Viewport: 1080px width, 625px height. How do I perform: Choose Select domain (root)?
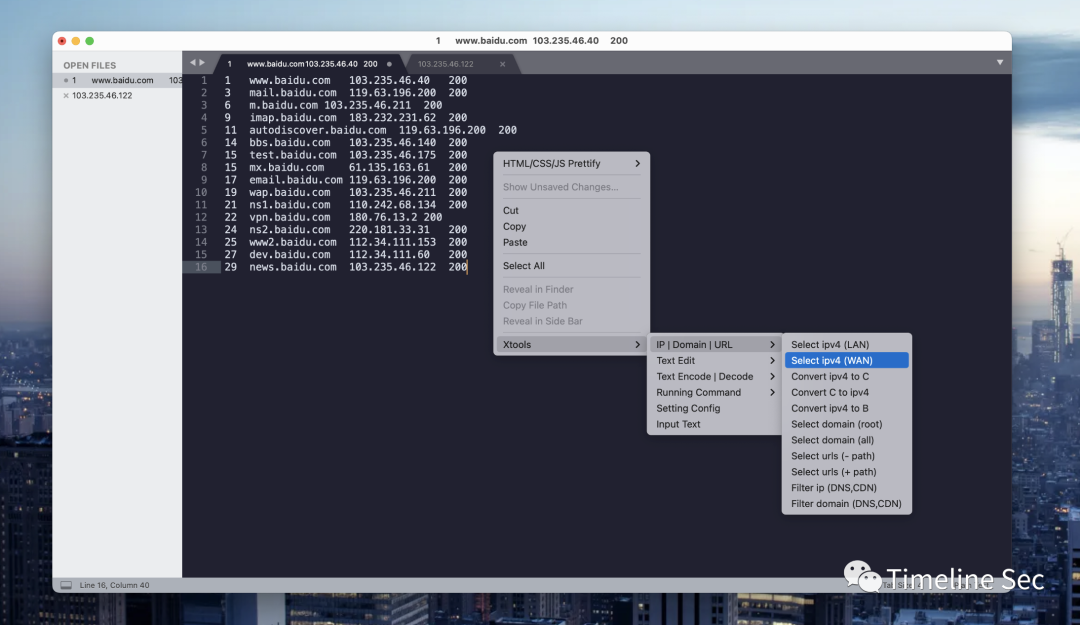847,424
